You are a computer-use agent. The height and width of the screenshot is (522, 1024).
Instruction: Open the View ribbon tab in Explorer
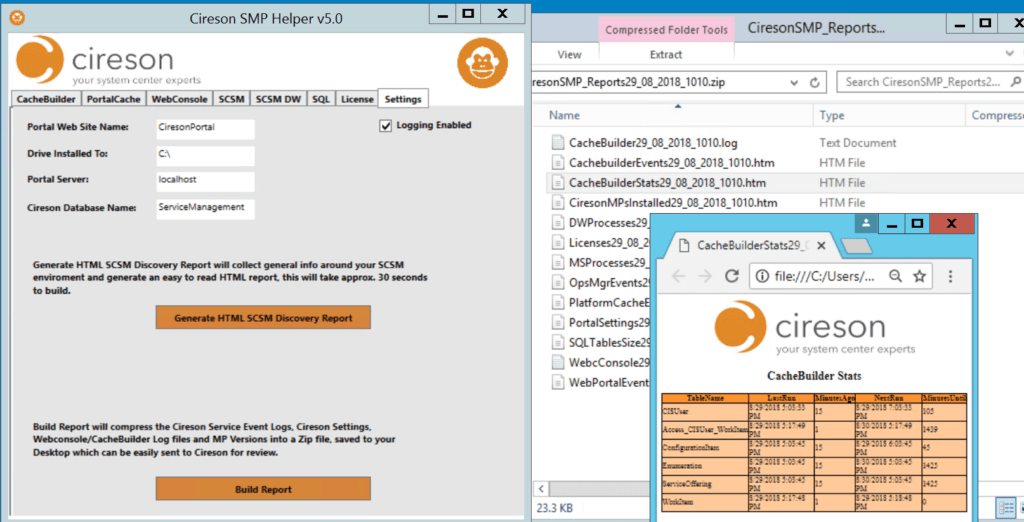(x=569, y=55)
